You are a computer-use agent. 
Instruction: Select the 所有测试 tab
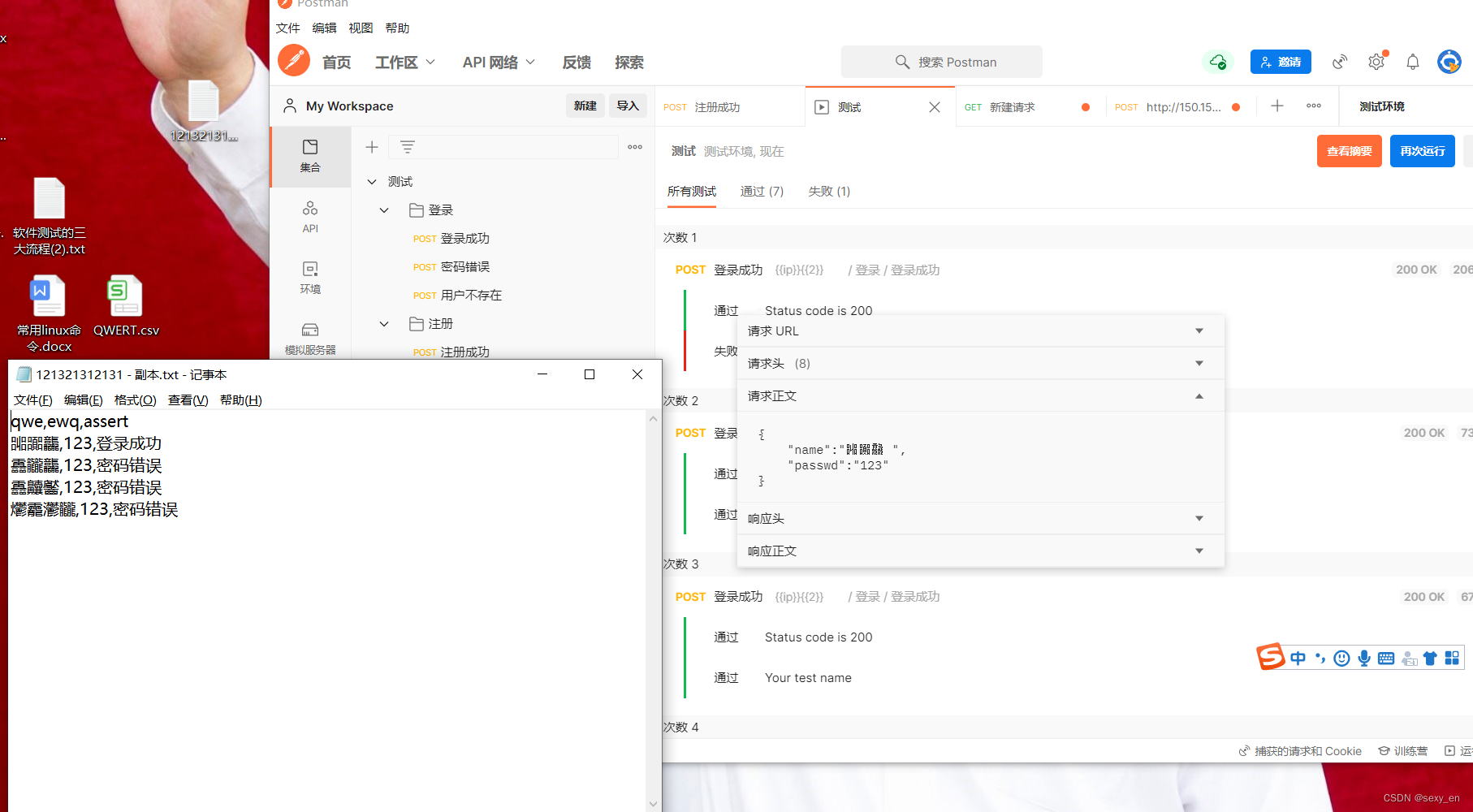(692, 192)
